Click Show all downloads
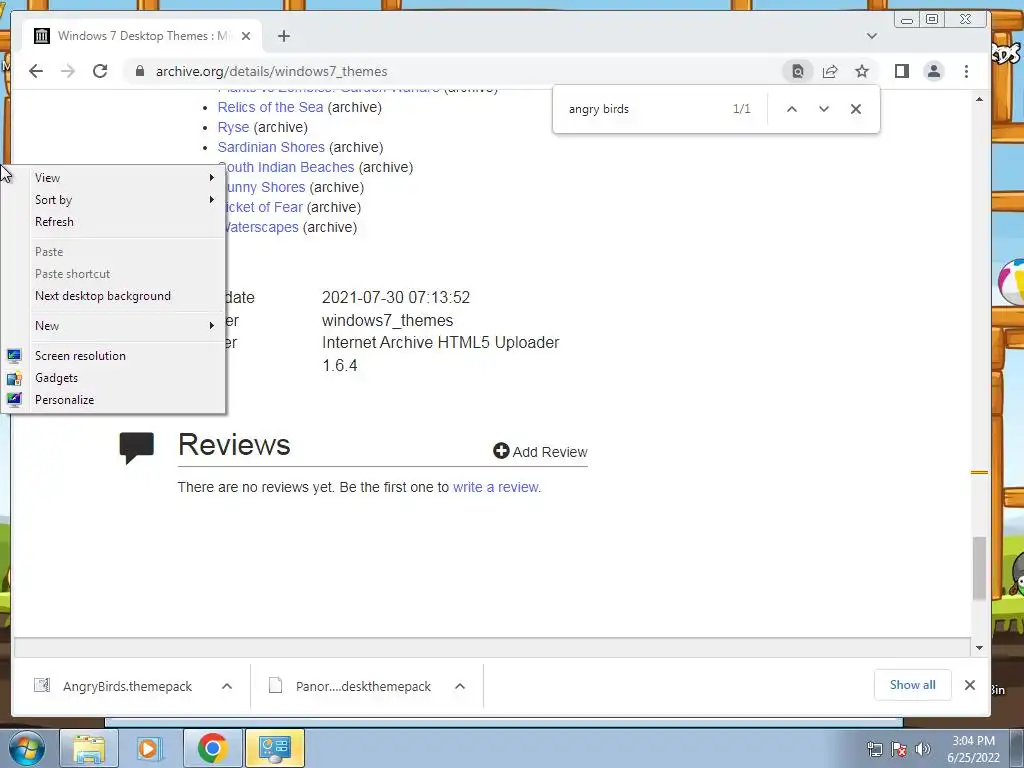The width and height of the screenshot is (1024, 768). [912, 685]
